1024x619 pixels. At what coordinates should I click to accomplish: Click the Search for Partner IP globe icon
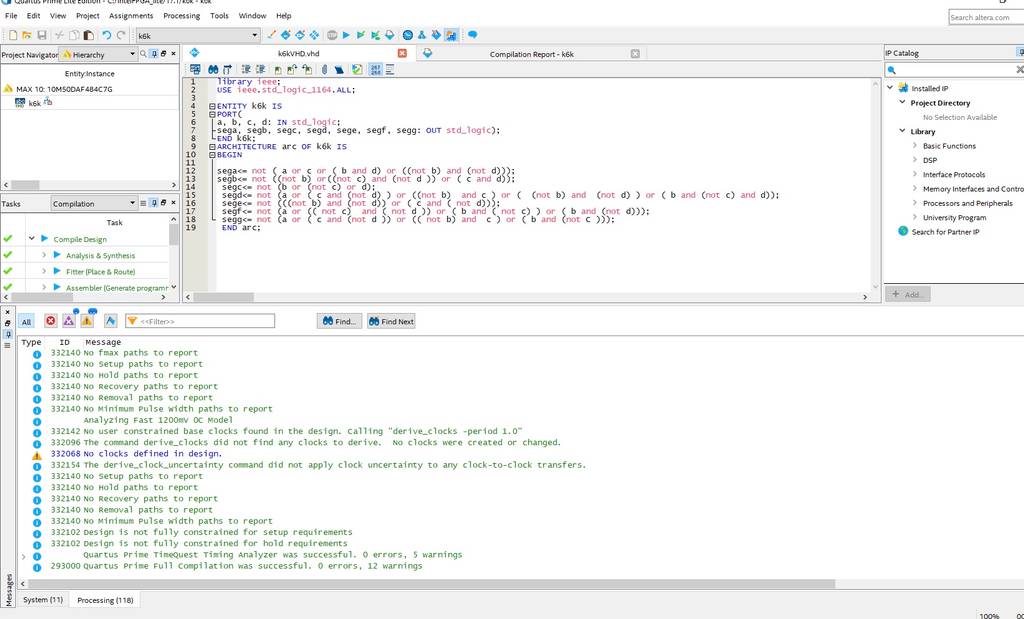click(903, 231)
